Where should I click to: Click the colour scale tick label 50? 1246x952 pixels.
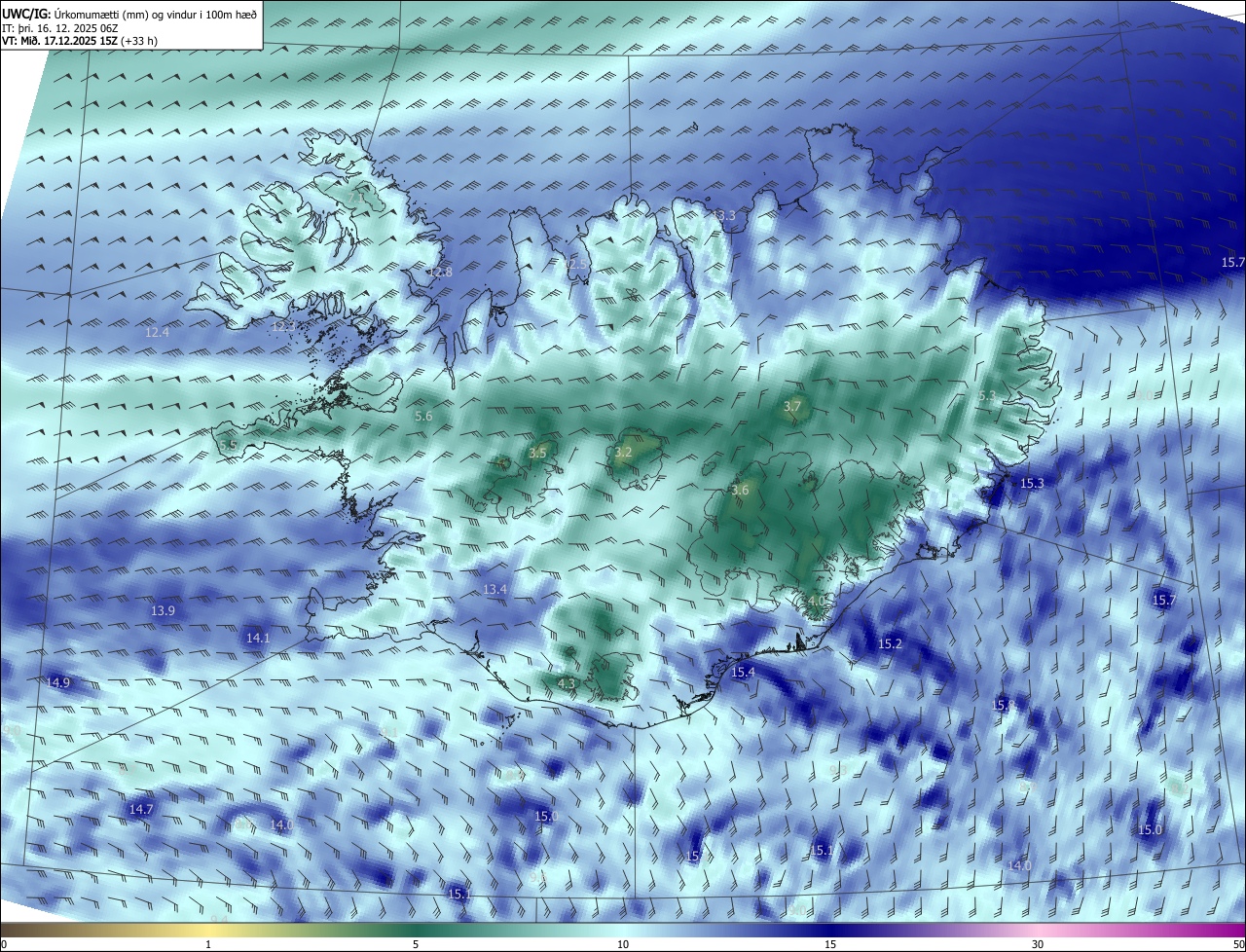(x=1238, y=944)
